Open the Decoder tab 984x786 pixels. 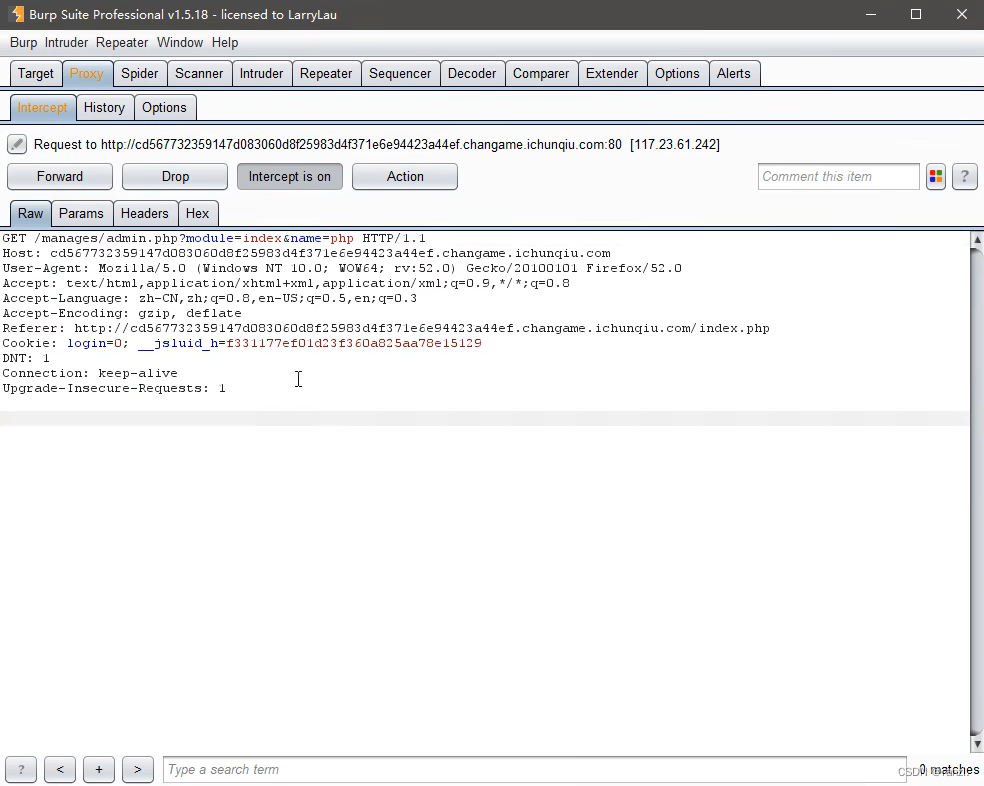pos(472,73)
